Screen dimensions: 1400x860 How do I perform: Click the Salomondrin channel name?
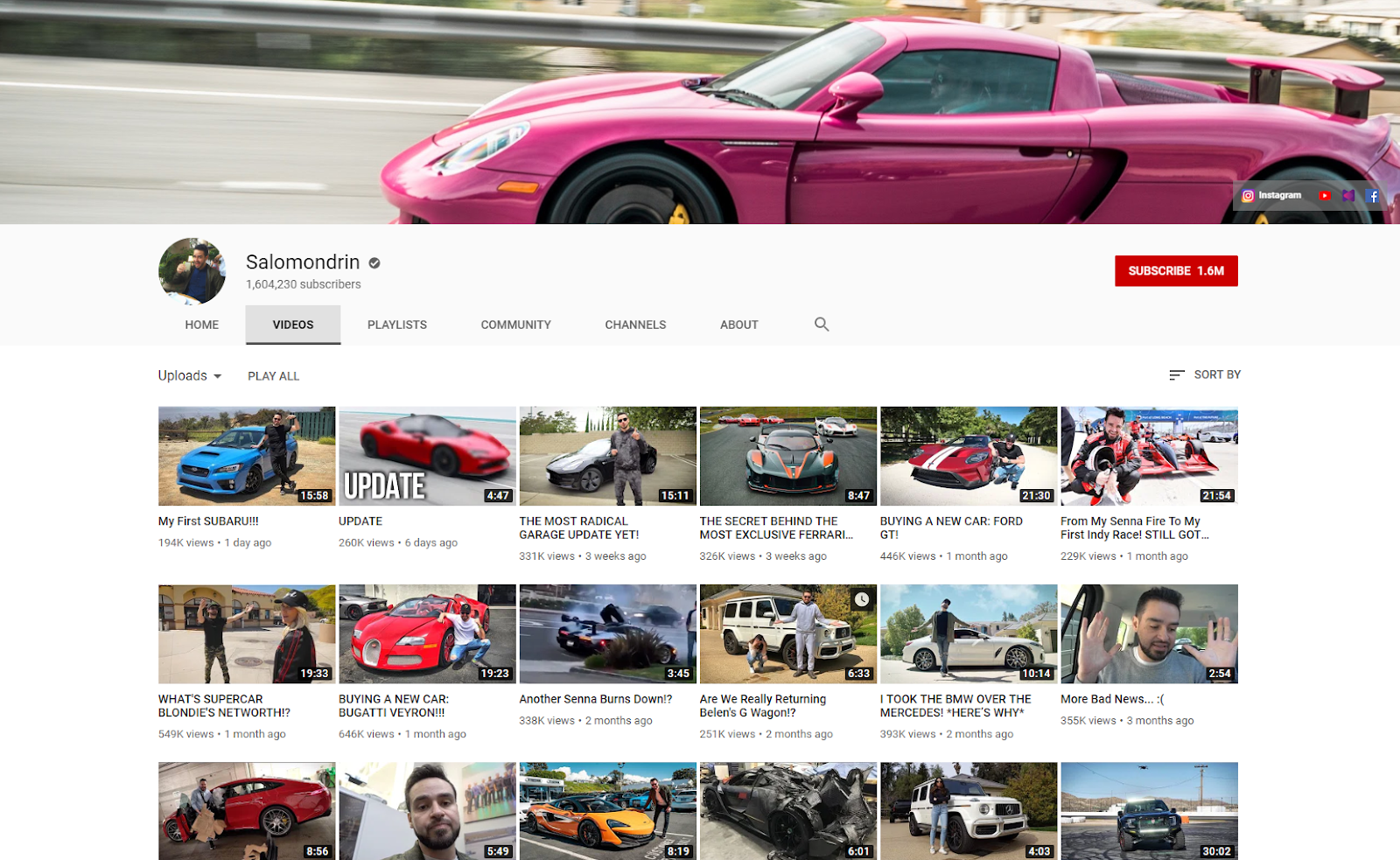pyautogui.click(x=303, y=262)
